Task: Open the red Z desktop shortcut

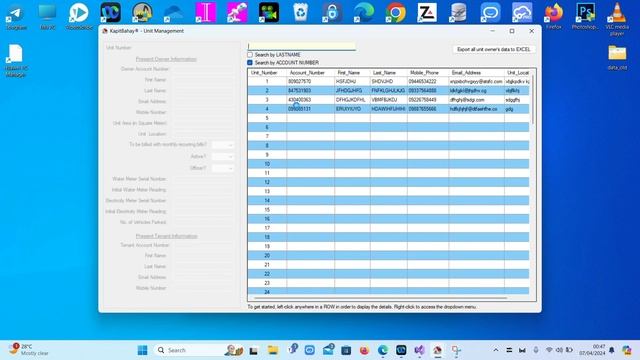Action: click(427, 13)
